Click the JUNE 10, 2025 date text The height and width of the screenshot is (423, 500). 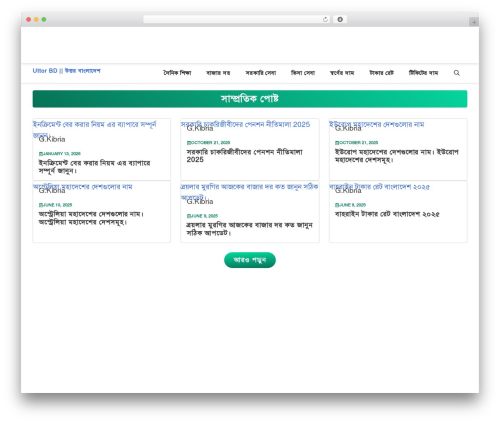[x=58, y=205]
